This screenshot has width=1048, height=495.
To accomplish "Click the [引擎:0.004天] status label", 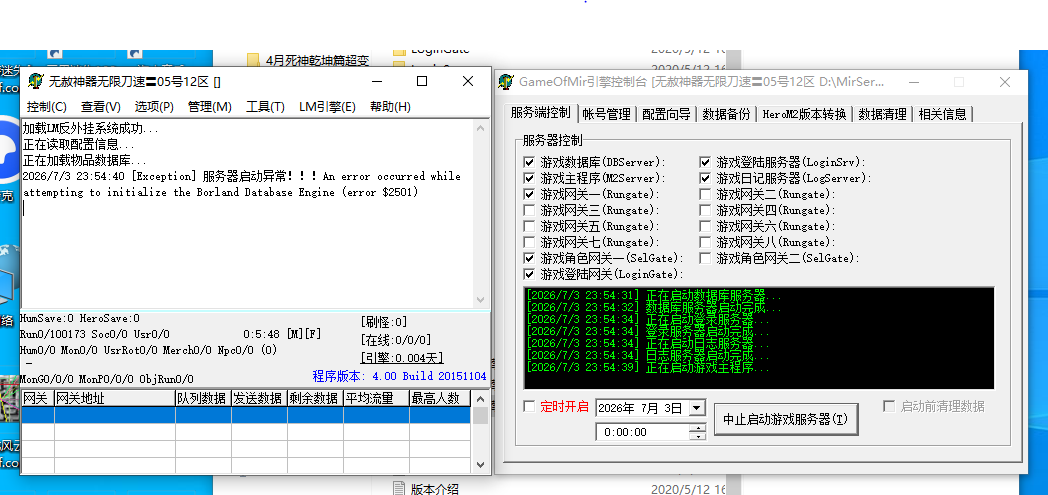I will pyautogui.click(x=402, y=358).
